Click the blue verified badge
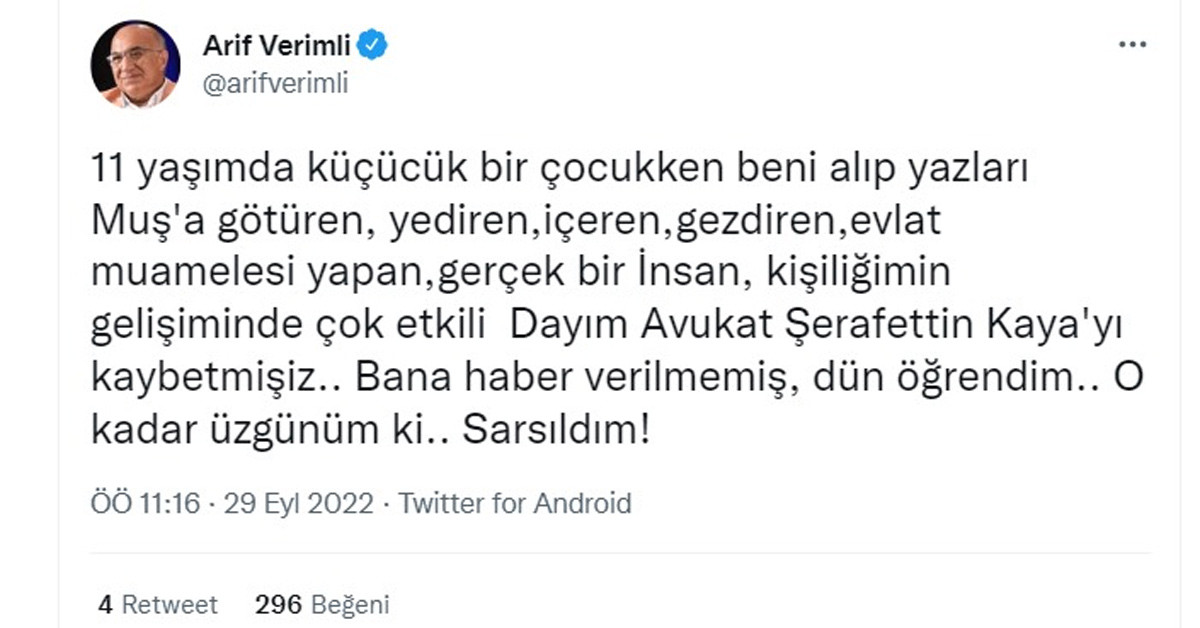Screen dimensions: 1200x628 (x=374, y=45)
